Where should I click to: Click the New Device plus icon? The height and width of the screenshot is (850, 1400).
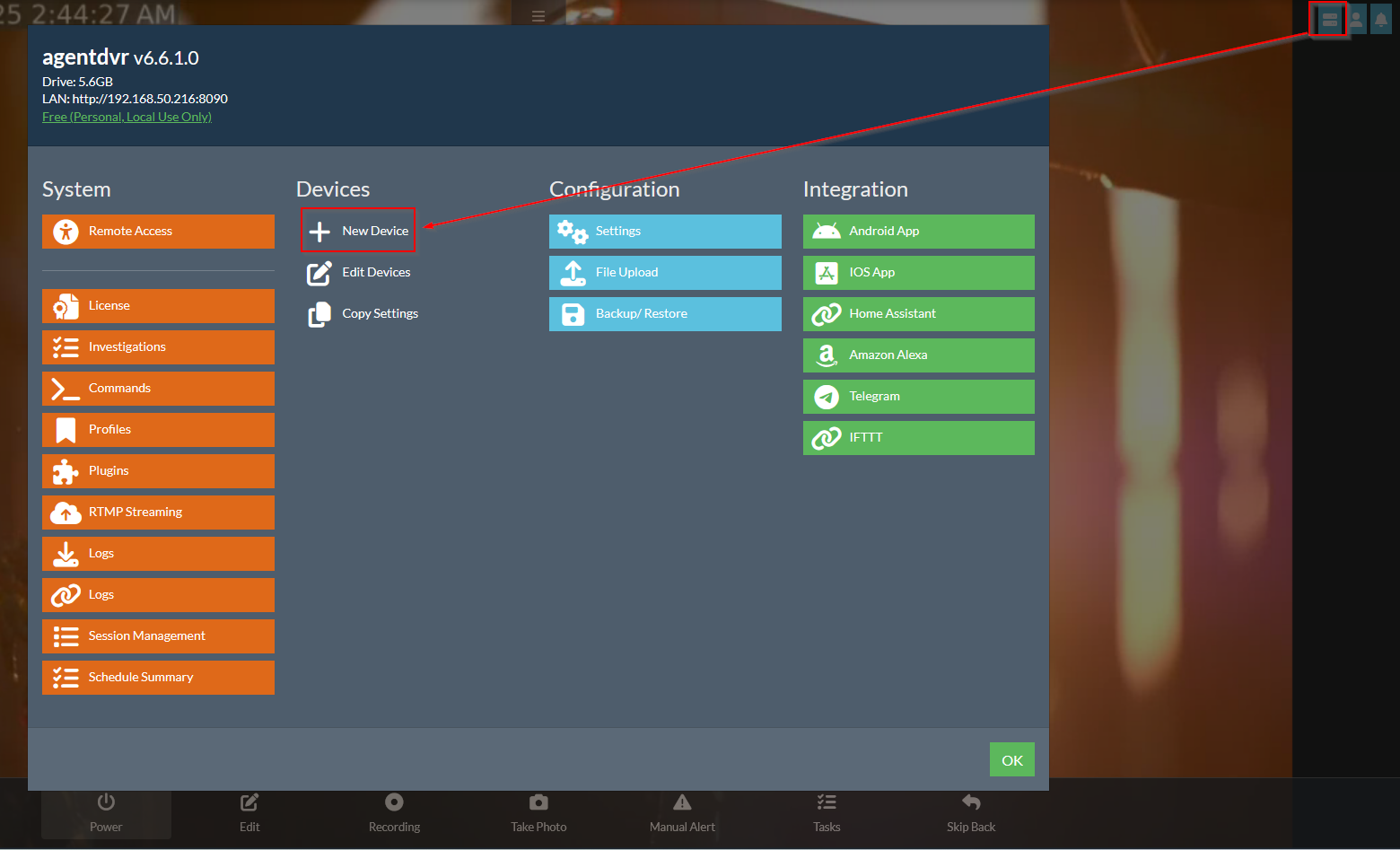tap(319, 232)
